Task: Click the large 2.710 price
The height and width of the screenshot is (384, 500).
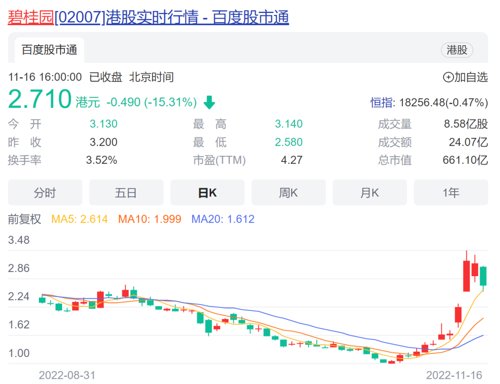Action: click(x=40, y=99)
